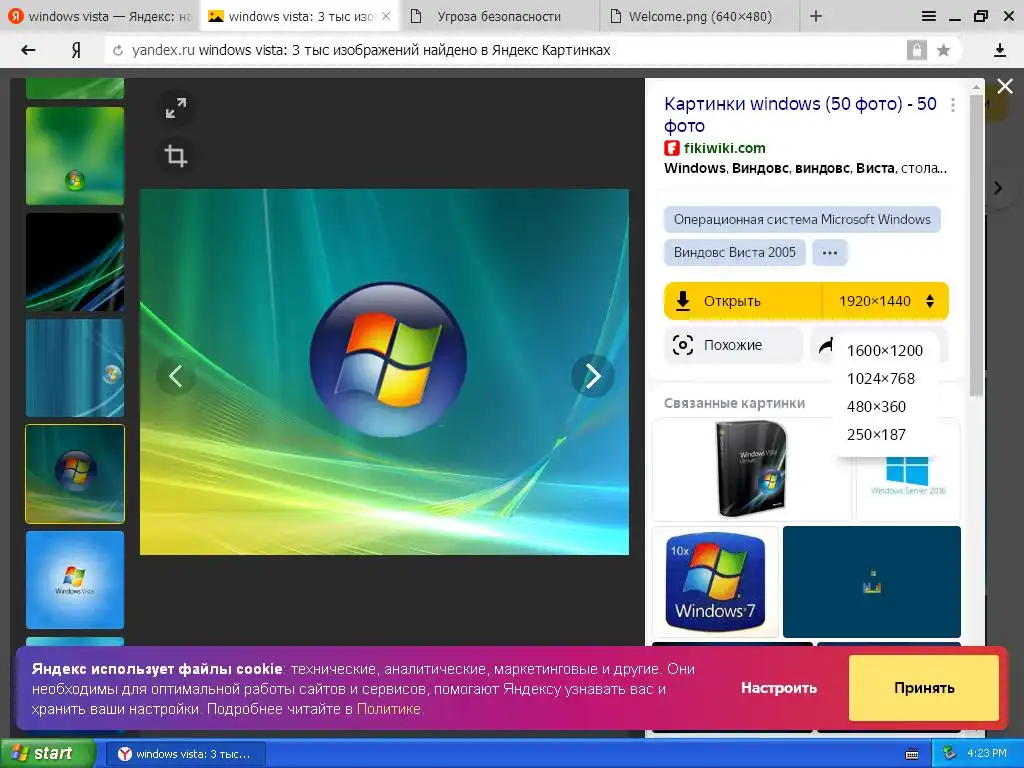Open site protection lock icon in address bar
The width and height of the screenshot is (1024, 768).
pyautogui.click(x=916, y=50)
